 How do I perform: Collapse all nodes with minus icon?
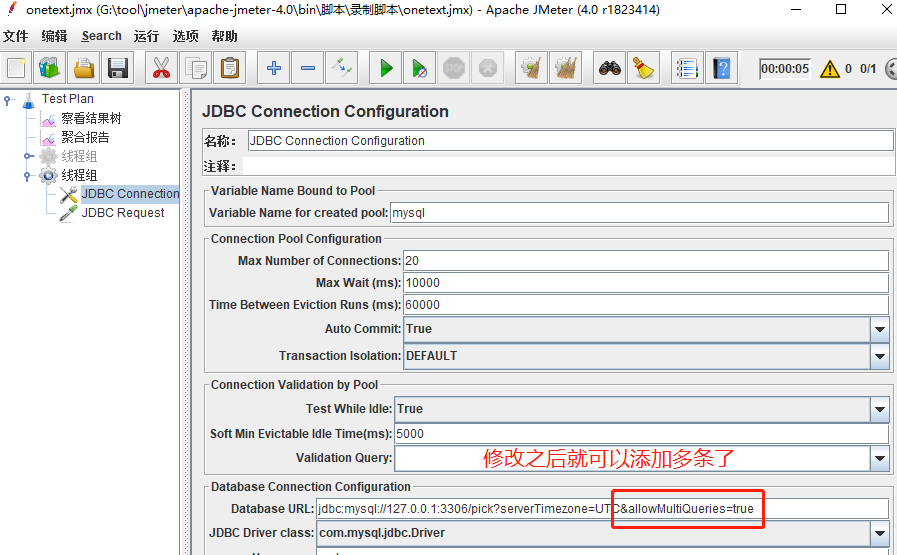(308, 69)
